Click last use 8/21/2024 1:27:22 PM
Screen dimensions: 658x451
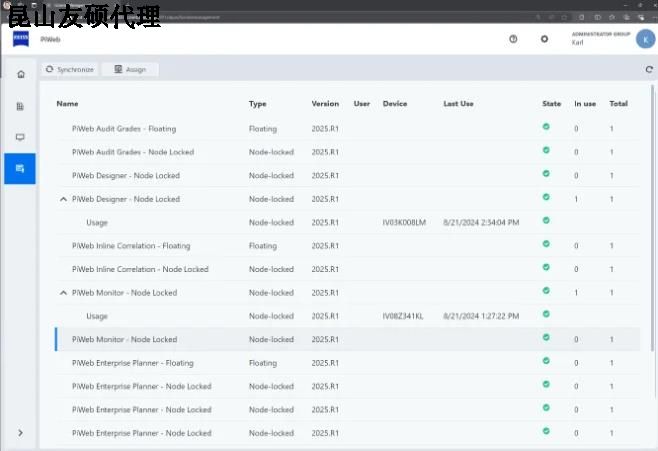tap(481, 316)
